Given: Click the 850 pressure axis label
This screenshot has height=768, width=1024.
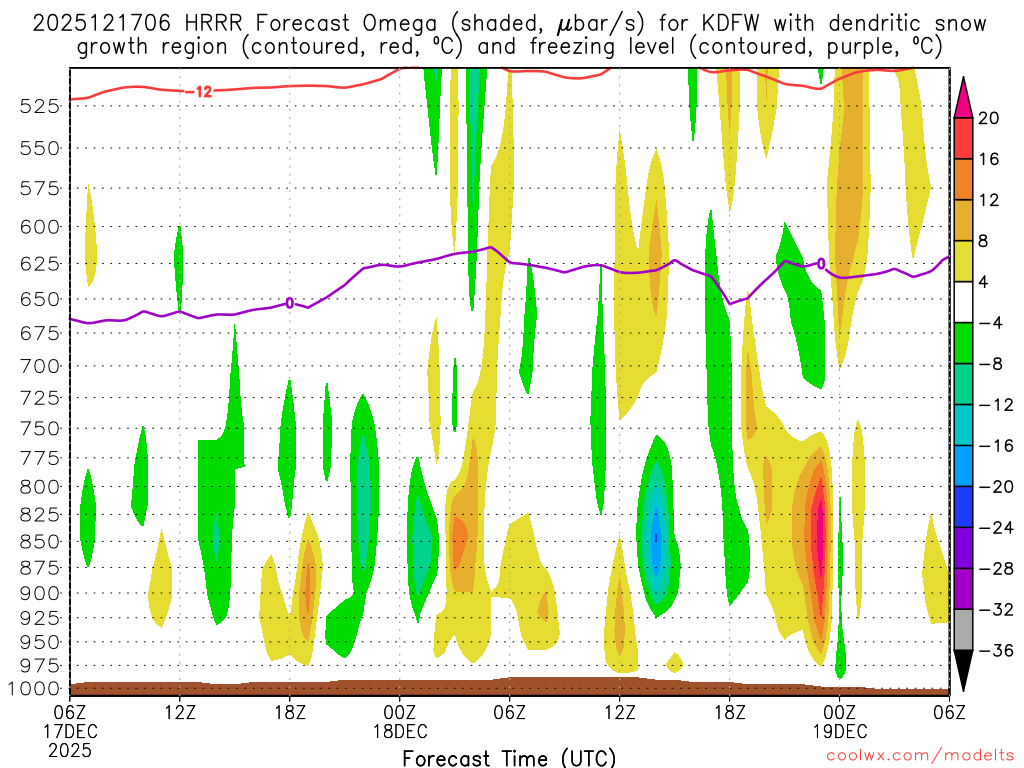Looking at the screenshot, I should tap(40, 541).
